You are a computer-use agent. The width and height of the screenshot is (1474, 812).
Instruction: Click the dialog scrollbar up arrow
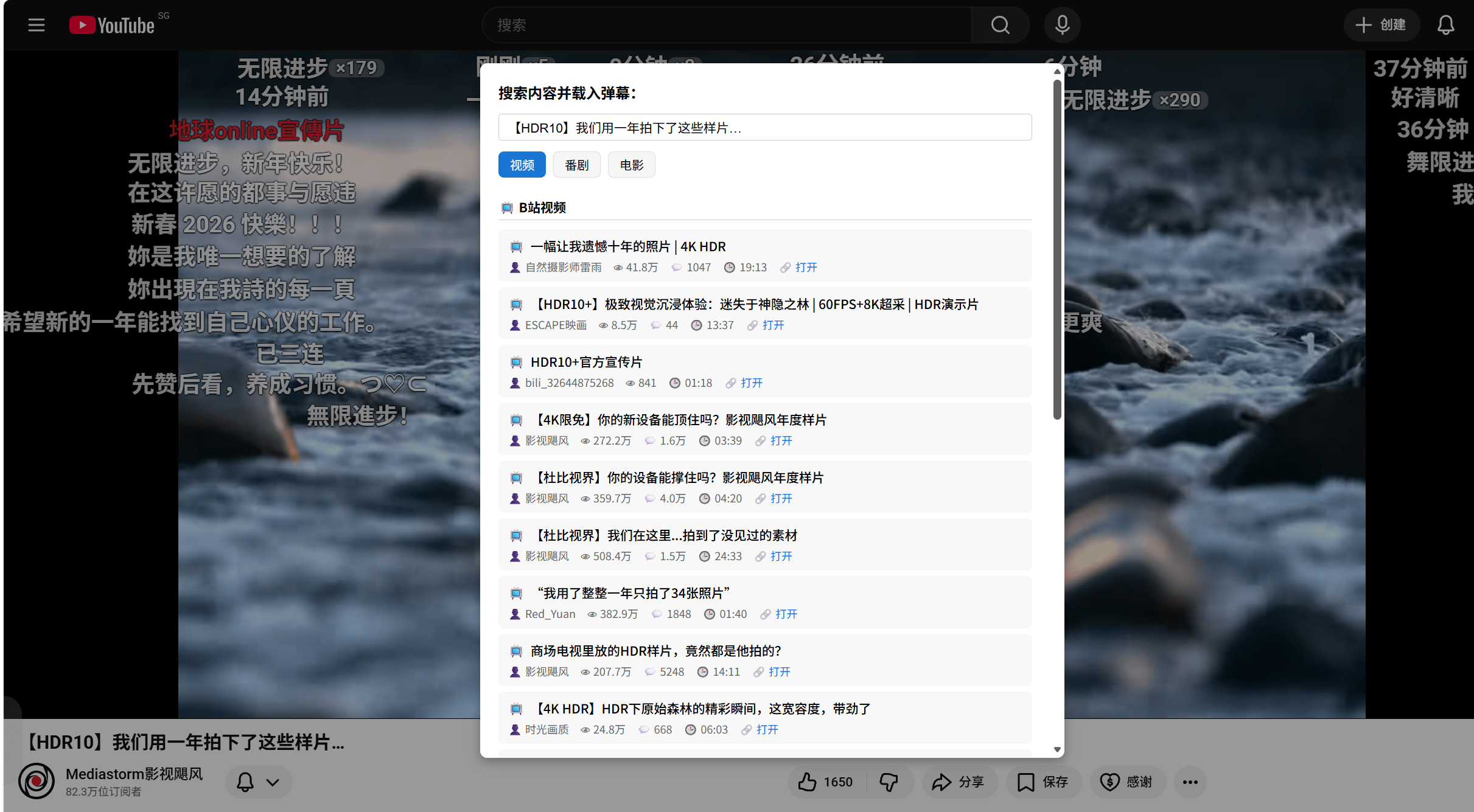1057,71
